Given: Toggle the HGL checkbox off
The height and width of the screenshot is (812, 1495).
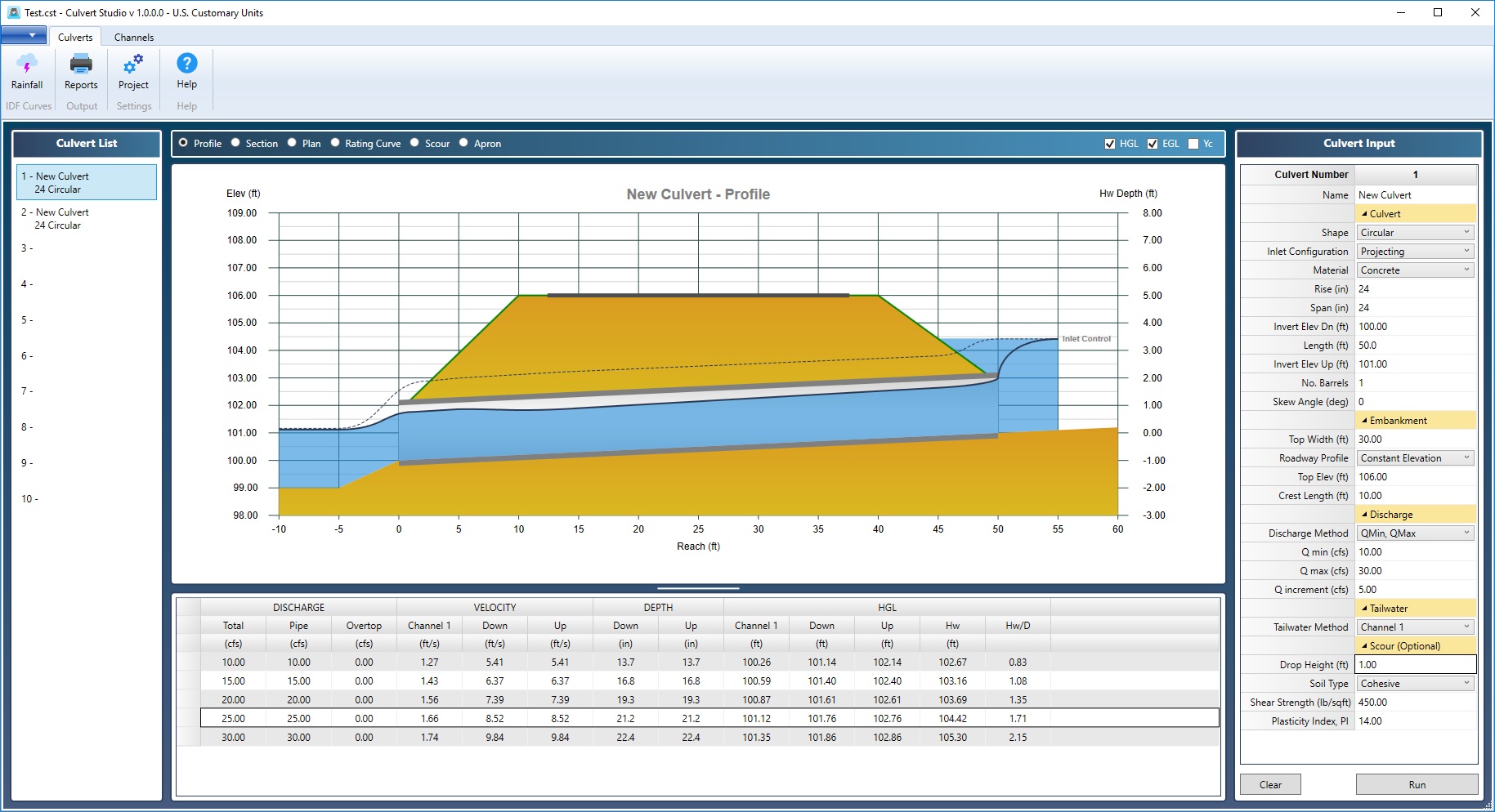Looking at the screenshot, I should [x=1112, y=143].
